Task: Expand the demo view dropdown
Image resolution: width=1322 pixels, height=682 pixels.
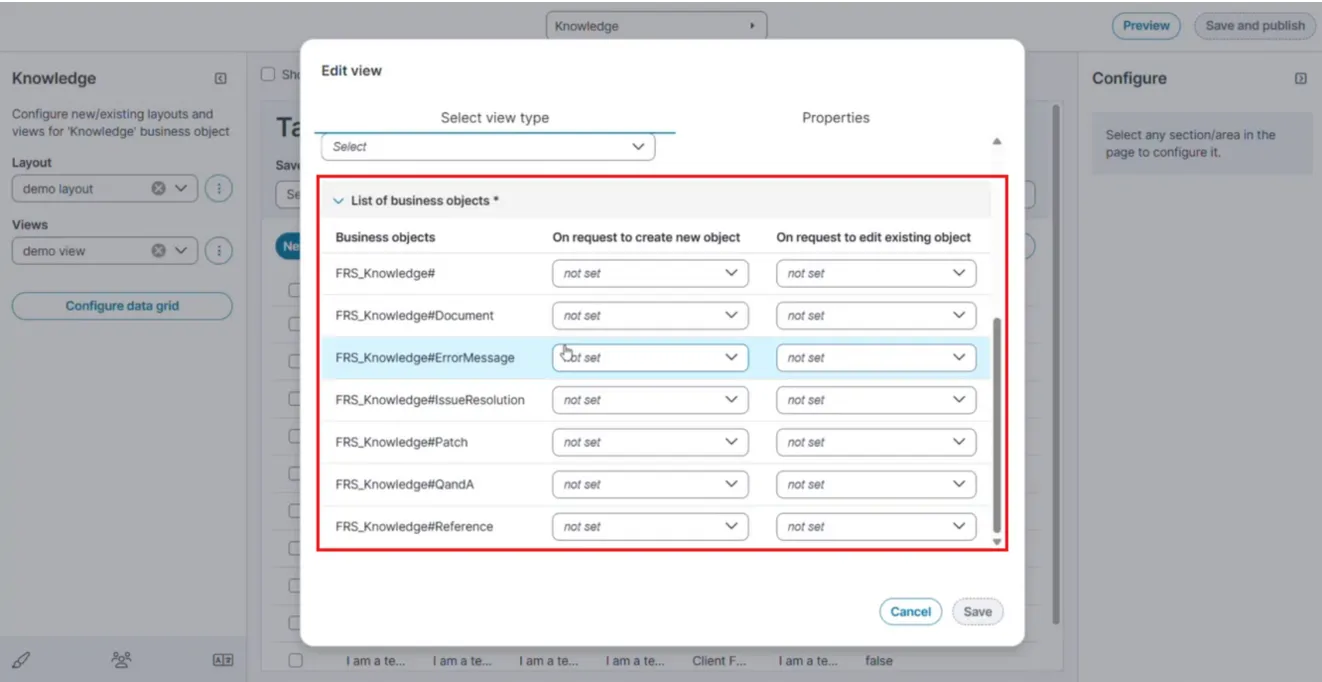Action: pos(181,251)
